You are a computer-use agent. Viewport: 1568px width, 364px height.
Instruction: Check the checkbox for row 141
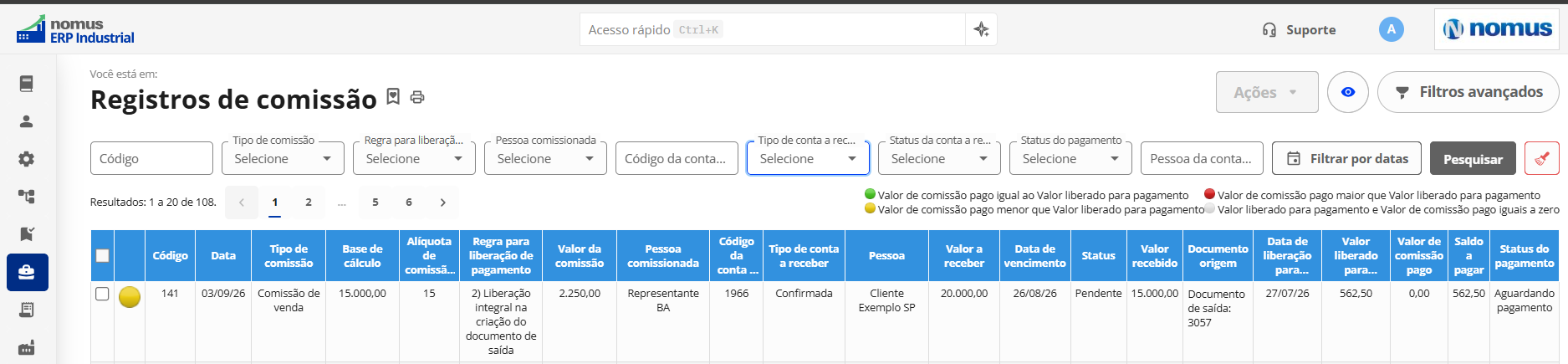coord(102,294)
